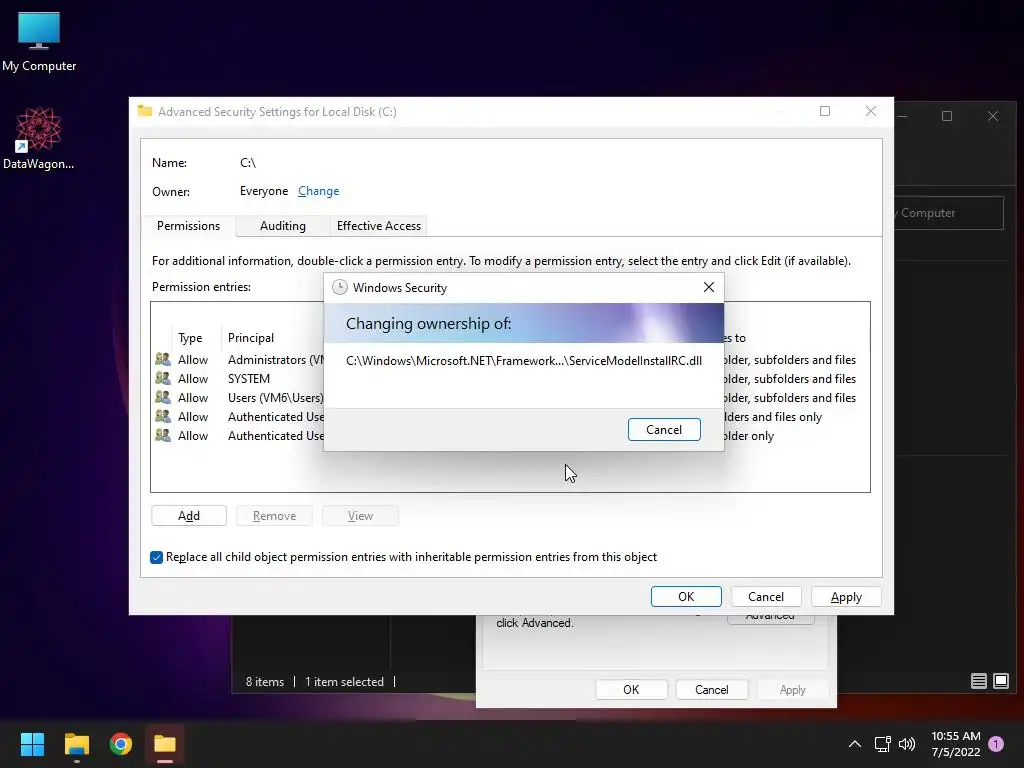Click Cancel in Advanced Security Settings
Screen dimensions: 1024x768
point(766,597)
